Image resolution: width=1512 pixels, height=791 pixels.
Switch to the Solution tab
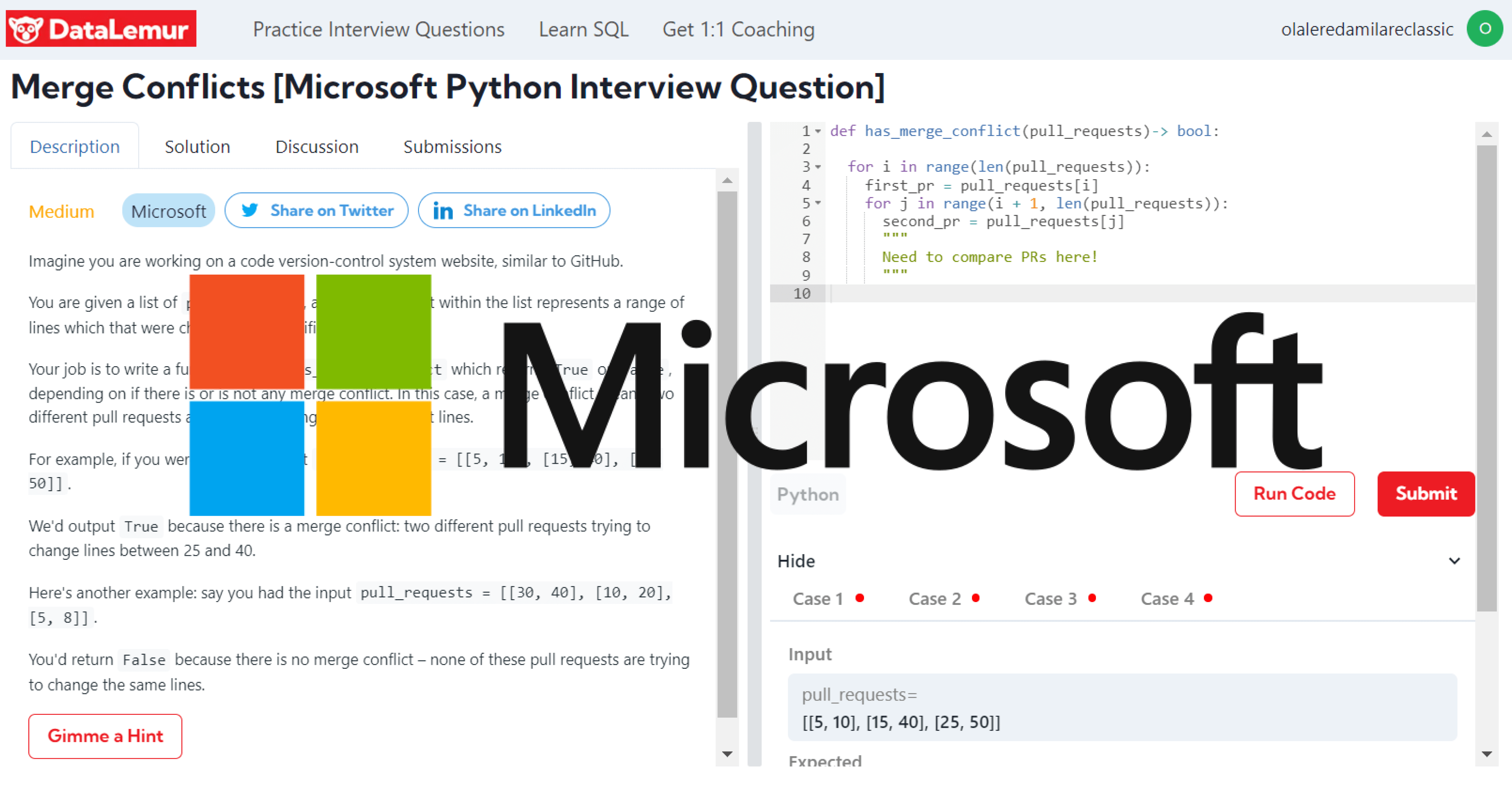click(x=197, y=146)
